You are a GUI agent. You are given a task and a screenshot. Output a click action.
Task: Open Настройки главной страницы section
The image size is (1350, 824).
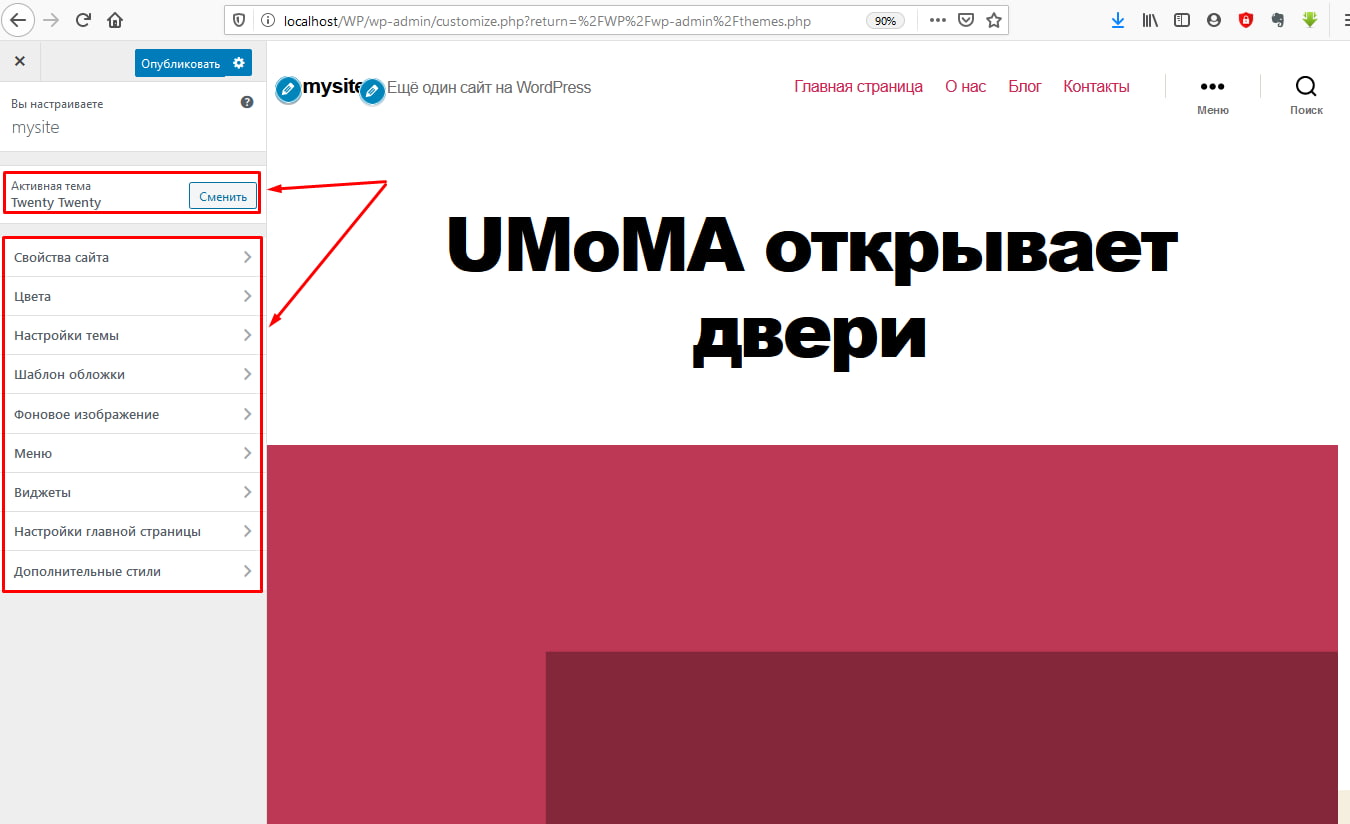point(132,531)
